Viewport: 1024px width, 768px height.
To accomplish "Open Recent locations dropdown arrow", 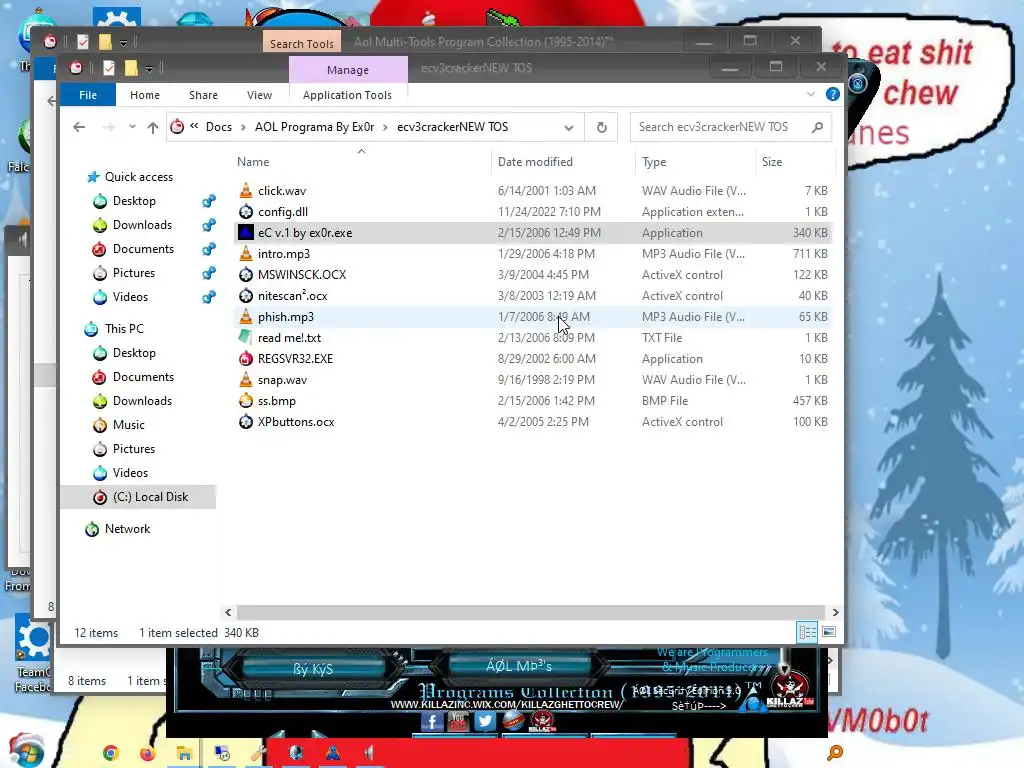I will coord(132,127).
